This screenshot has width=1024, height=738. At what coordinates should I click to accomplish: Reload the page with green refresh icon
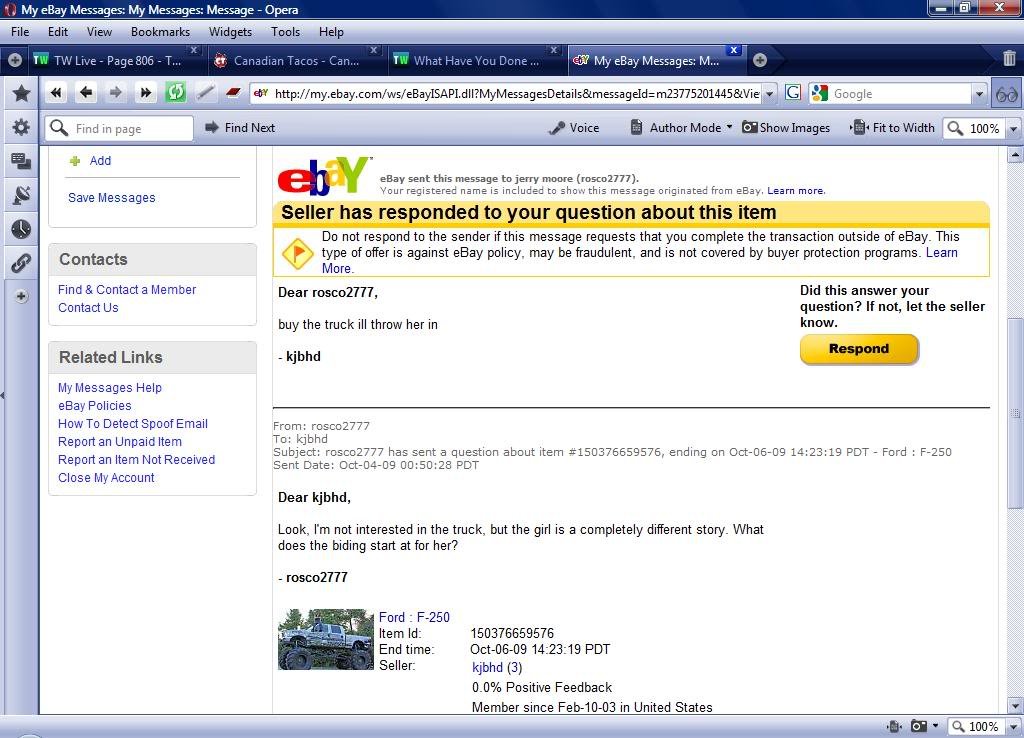(175, 93)
